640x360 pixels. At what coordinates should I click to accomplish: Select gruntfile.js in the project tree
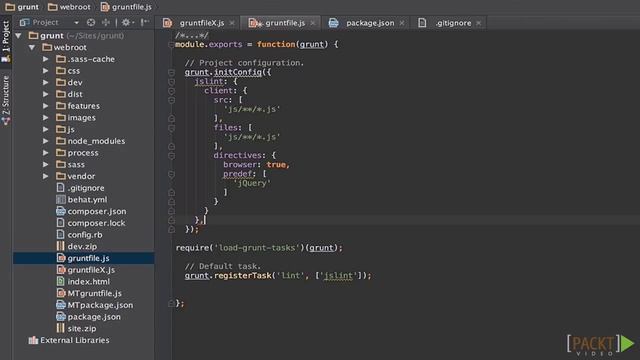pos(88,258)
